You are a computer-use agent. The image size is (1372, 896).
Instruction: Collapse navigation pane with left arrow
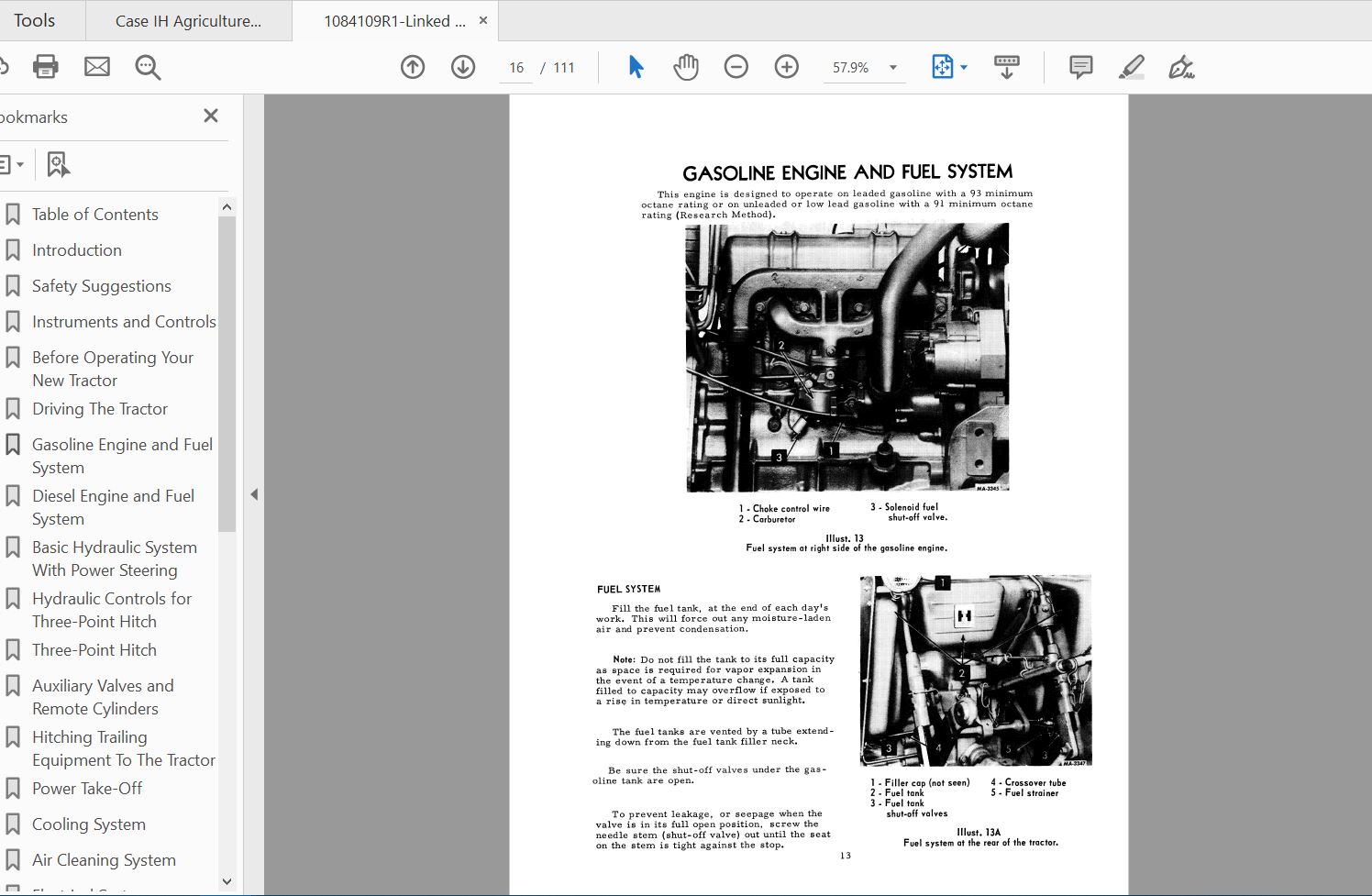coord(254,494)
